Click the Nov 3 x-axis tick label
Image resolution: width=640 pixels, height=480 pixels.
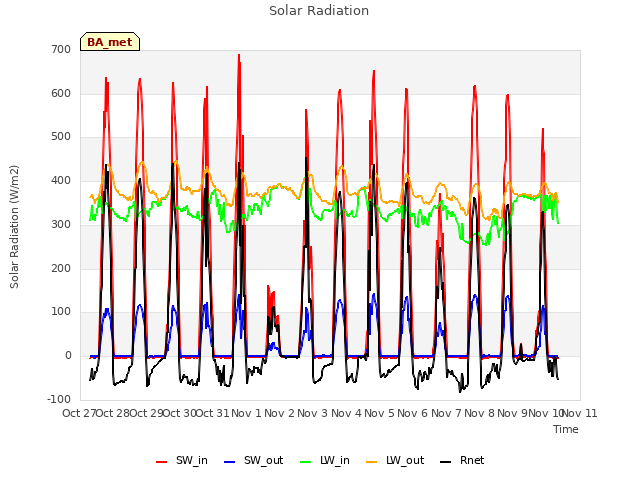pos(313,413)
